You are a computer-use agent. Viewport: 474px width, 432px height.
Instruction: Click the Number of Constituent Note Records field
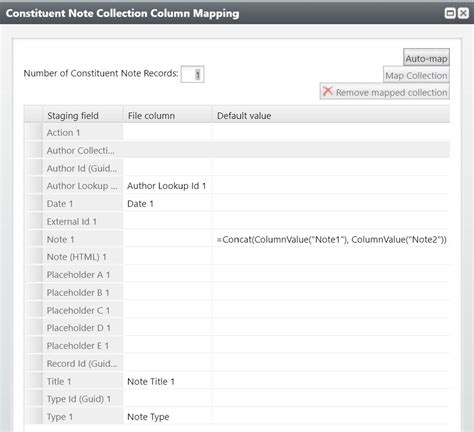192,74
